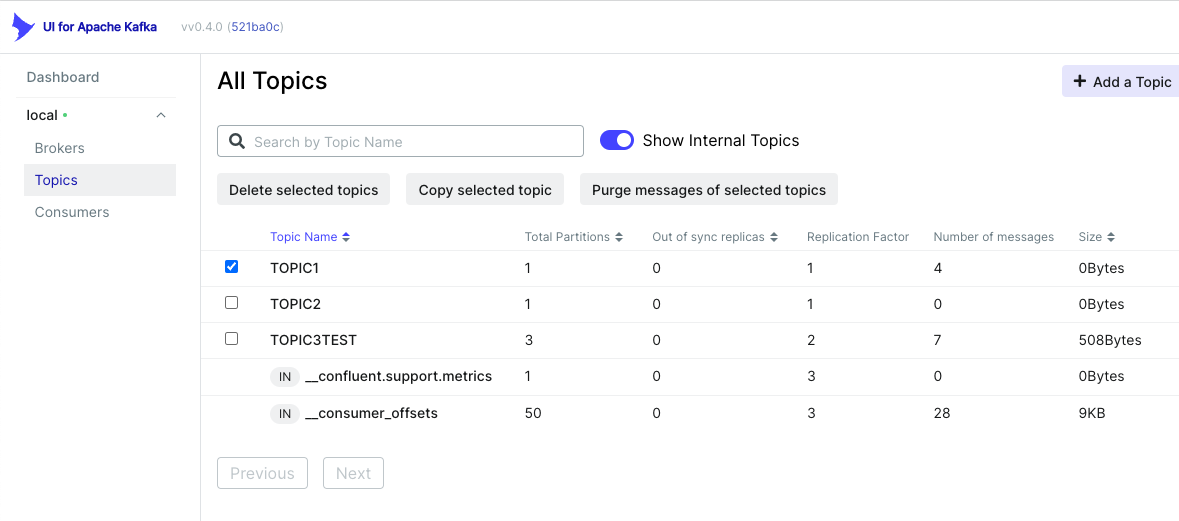The image size is (1179, 521).
Task: Open the __consumer_offsets topic link
Action: pos(371,413)
